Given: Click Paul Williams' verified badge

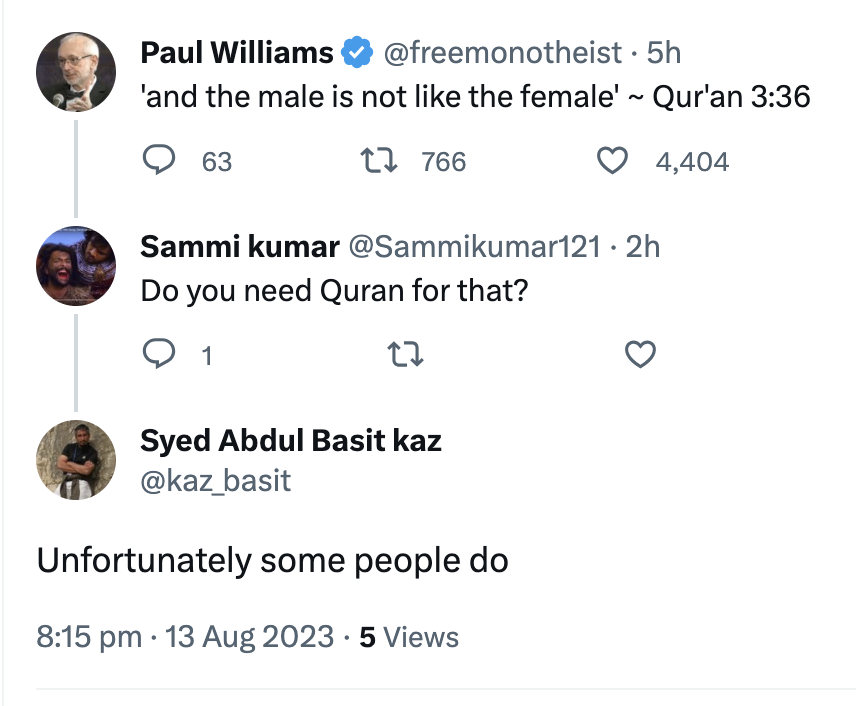Looking at the screenshot, I should click(x=357, y=52).
